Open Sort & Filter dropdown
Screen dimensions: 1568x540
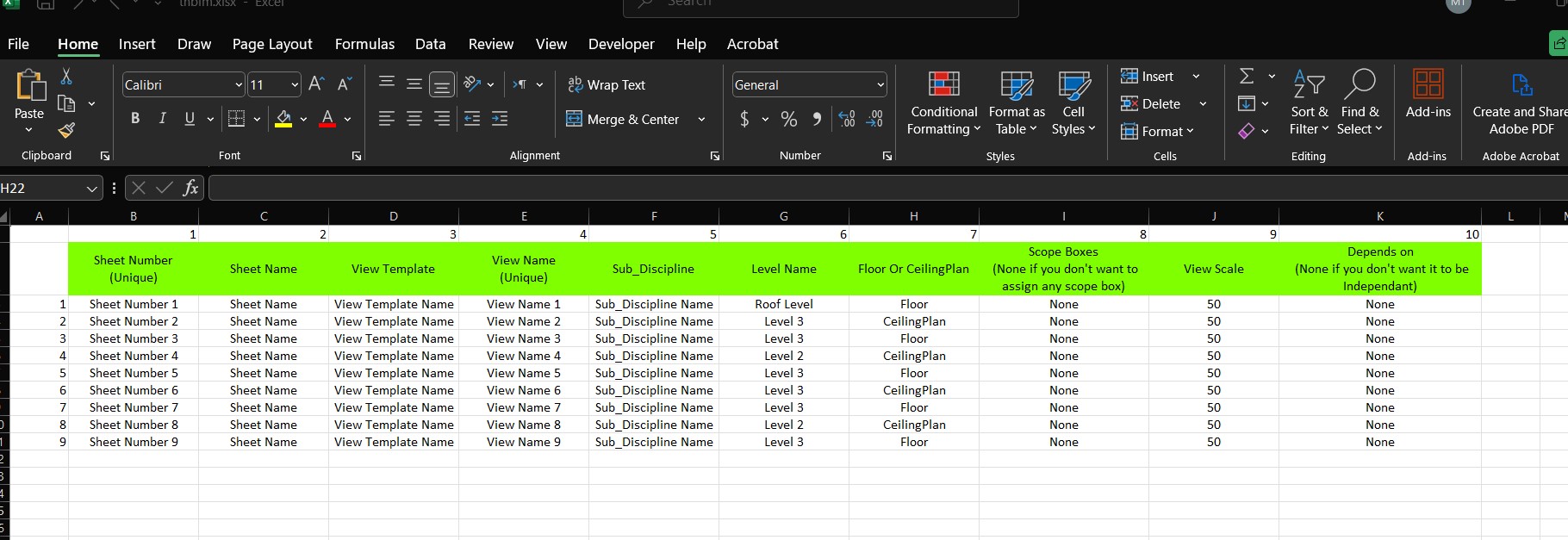click(1309, 102)
